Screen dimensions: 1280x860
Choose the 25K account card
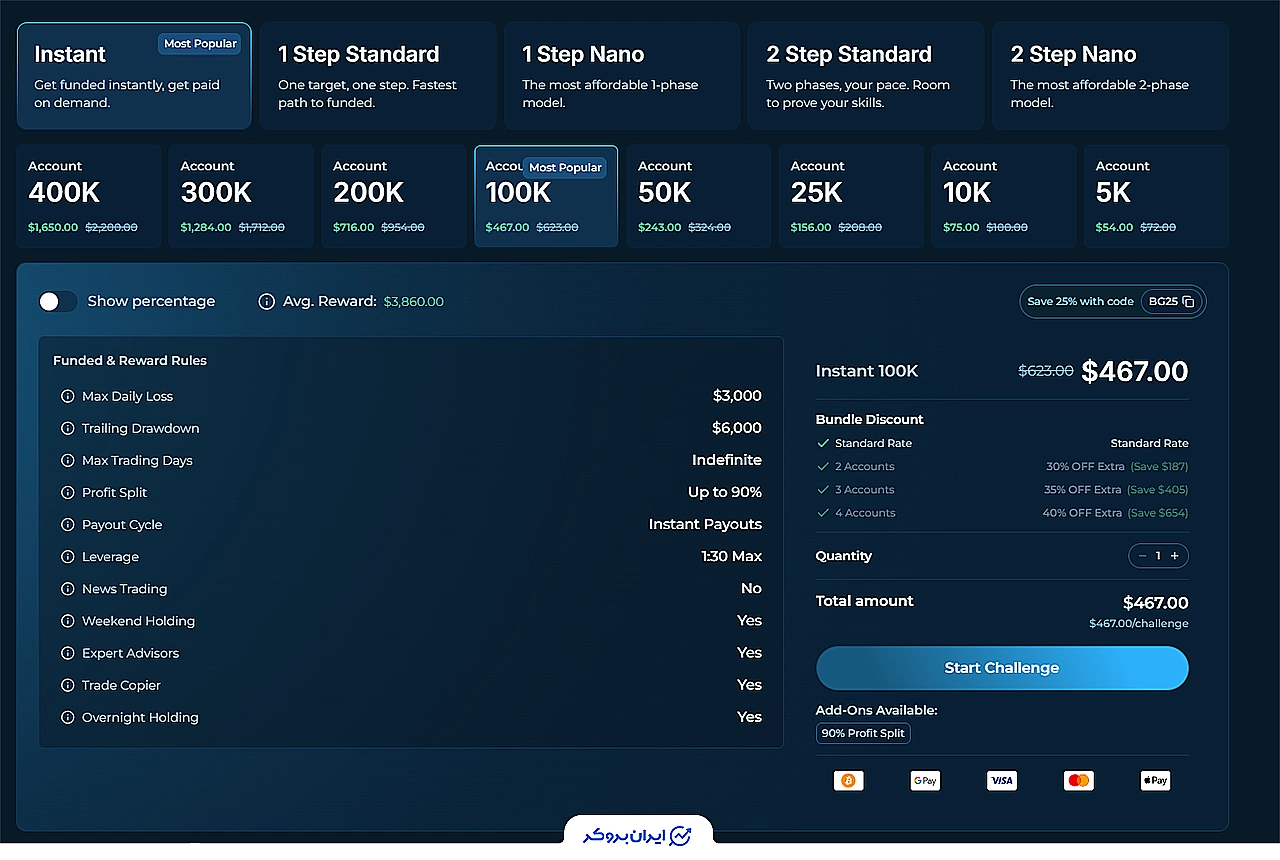pyautogui.click(x=851, y=196)
